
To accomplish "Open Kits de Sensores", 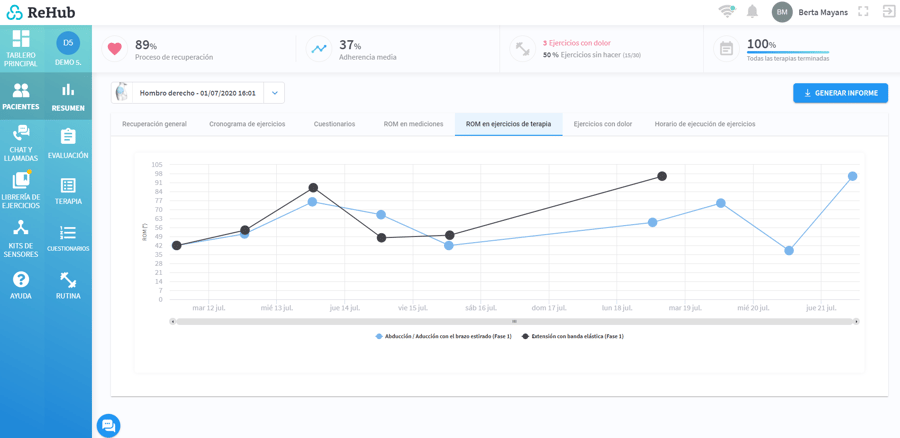I will 21,238.
